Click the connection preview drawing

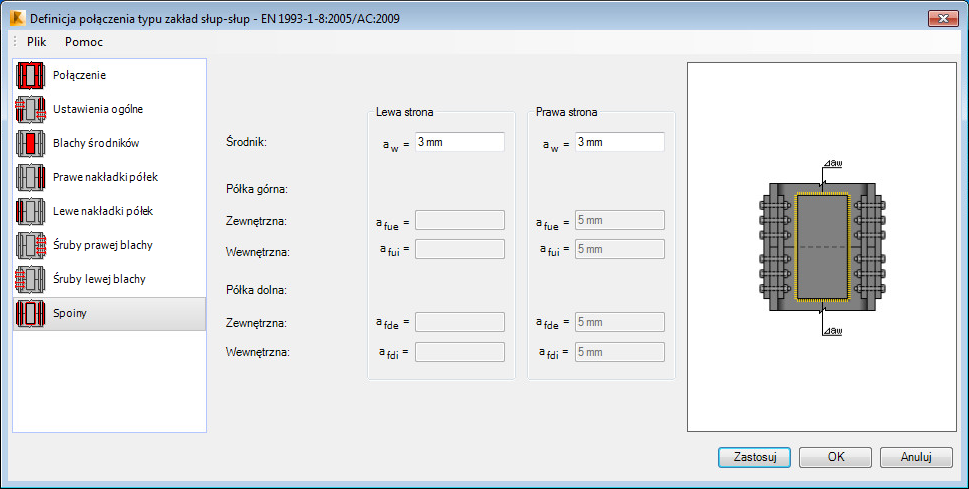pyautogui.click(x=822, y=247)
